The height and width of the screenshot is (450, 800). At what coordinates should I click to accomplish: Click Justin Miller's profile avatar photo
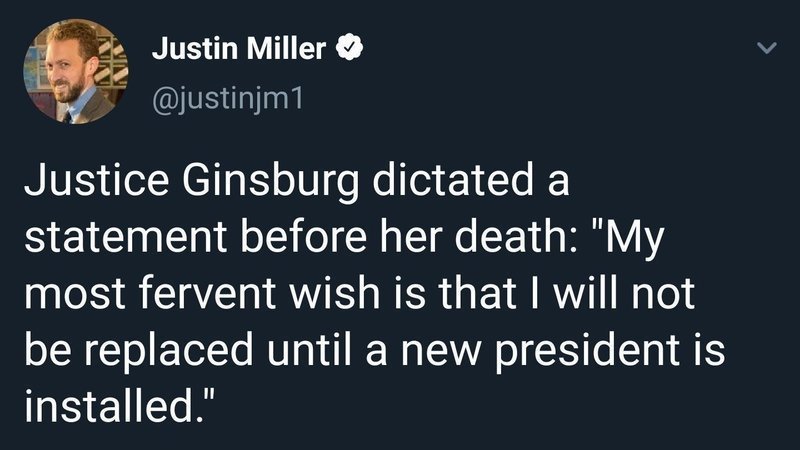[x=70, y=71]
